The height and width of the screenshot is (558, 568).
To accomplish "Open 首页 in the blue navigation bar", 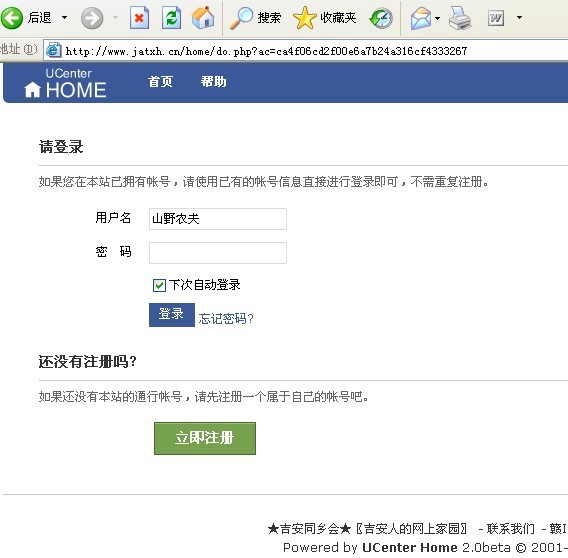I will coord(160,82).
